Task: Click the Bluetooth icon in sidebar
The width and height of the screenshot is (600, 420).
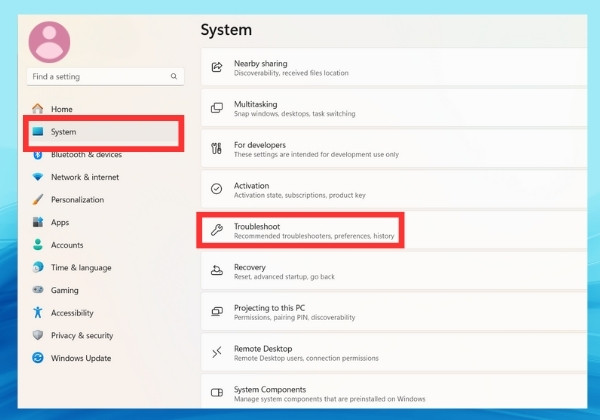Action: 38,155
